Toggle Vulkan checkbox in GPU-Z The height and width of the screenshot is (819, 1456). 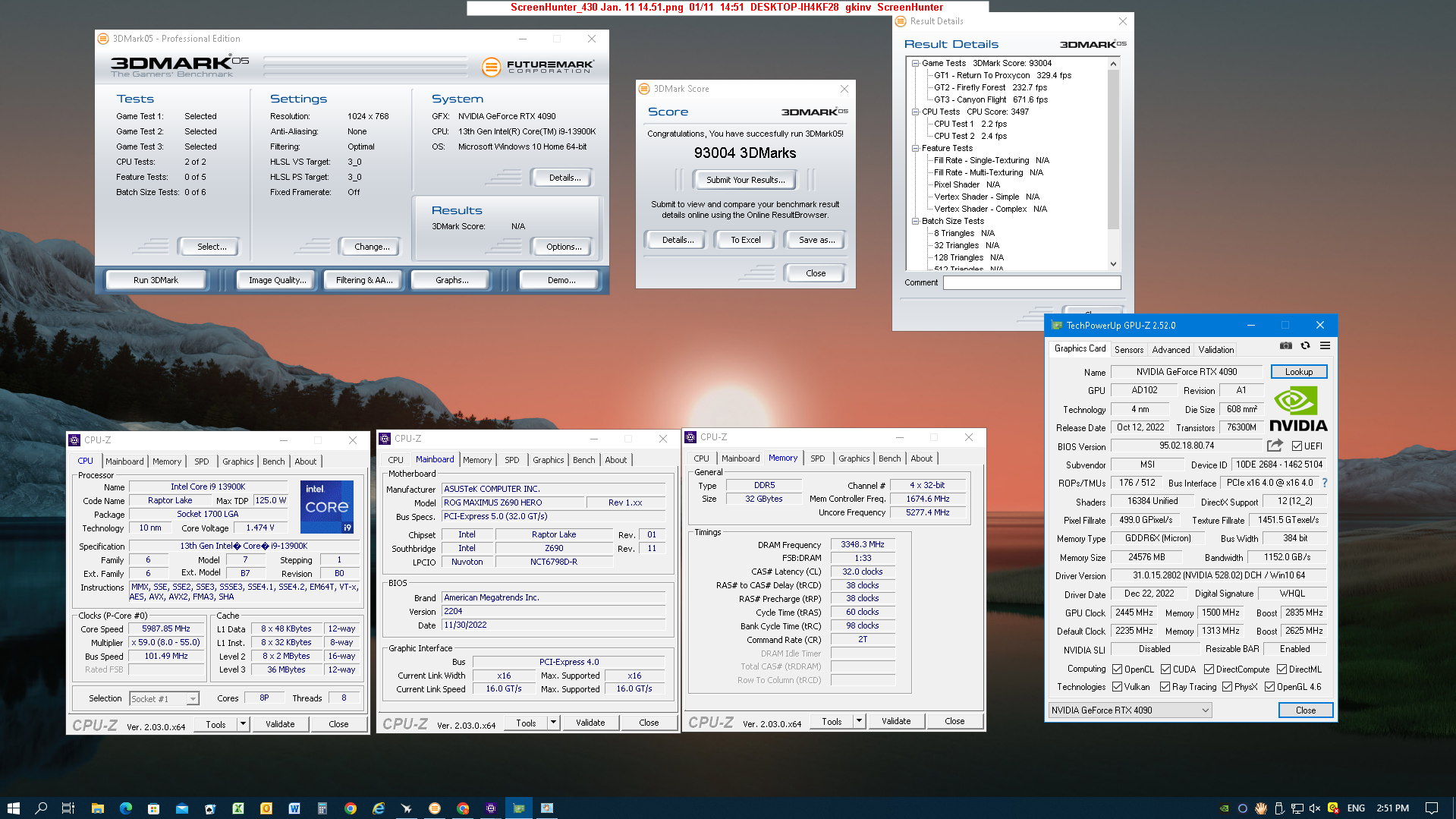[1117, 687]
